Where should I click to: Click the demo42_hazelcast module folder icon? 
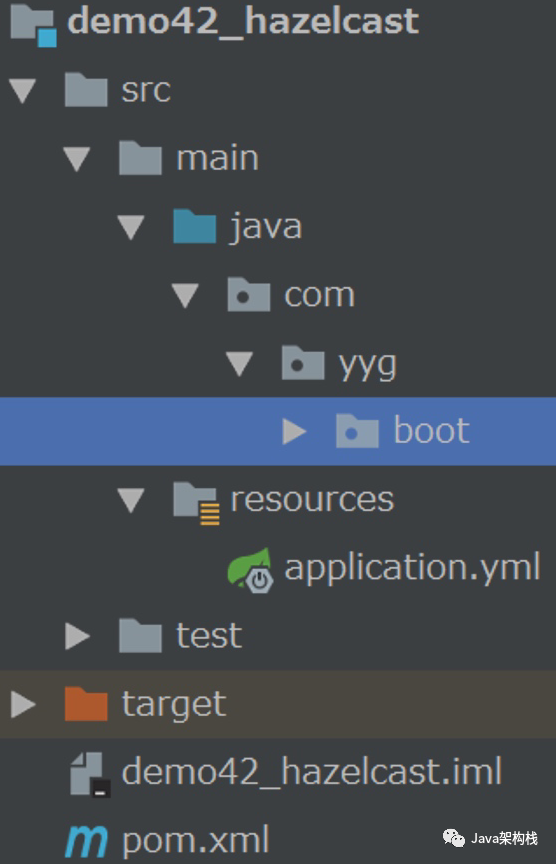click(33, 24)
